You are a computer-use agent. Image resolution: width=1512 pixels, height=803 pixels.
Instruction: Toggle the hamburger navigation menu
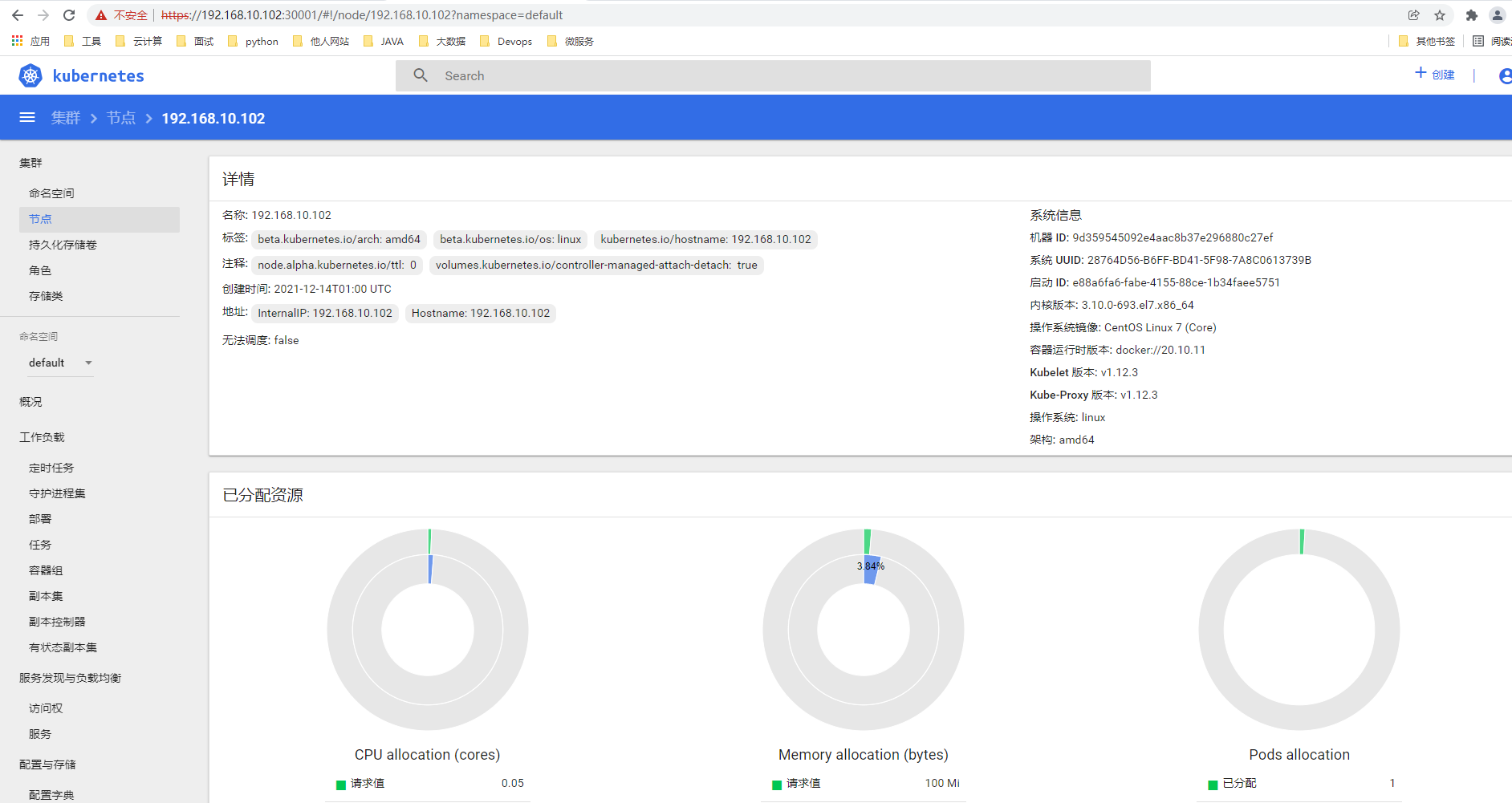point(27,118)
